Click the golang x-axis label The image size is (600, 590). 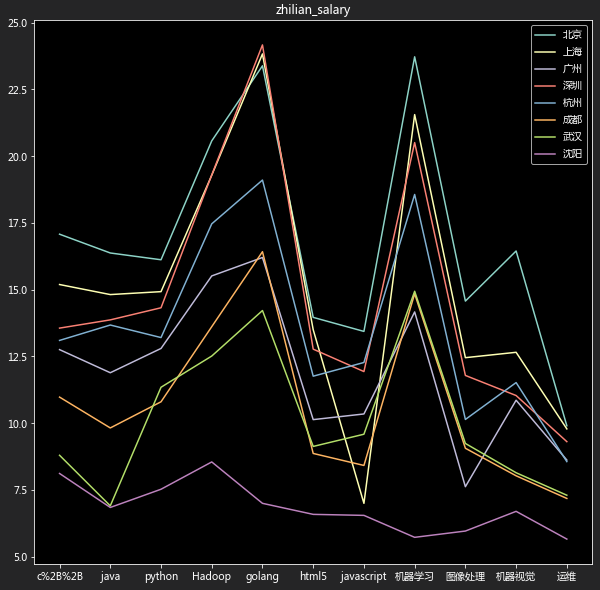pos(262,577)
